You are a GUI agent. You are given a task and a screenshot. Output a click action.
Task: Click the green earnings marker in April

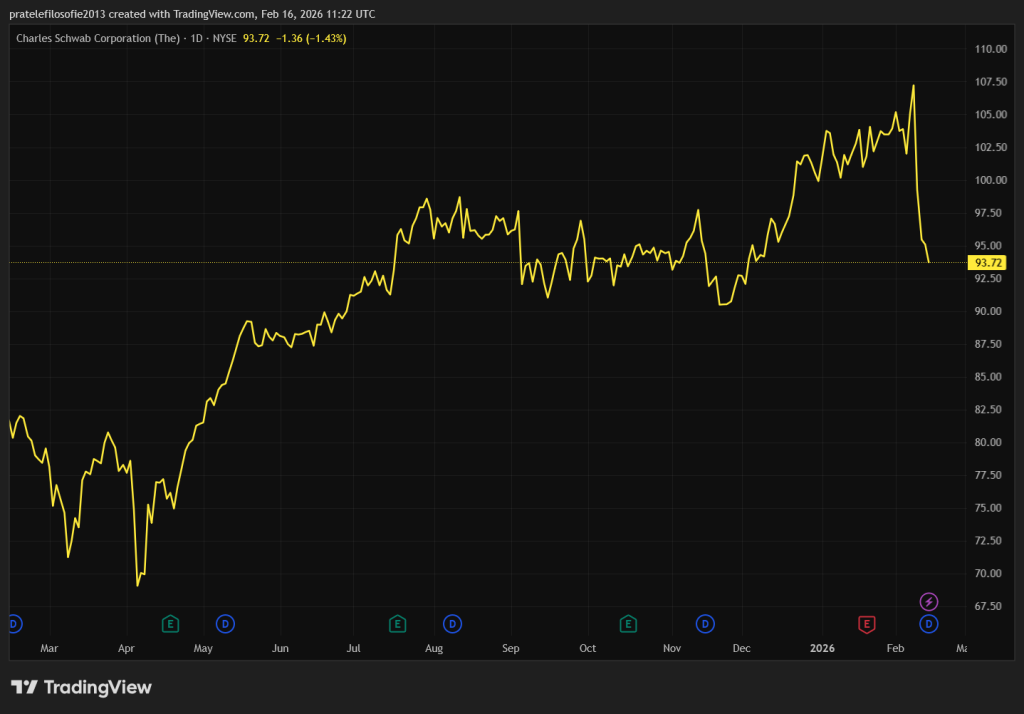click(170, 624)
